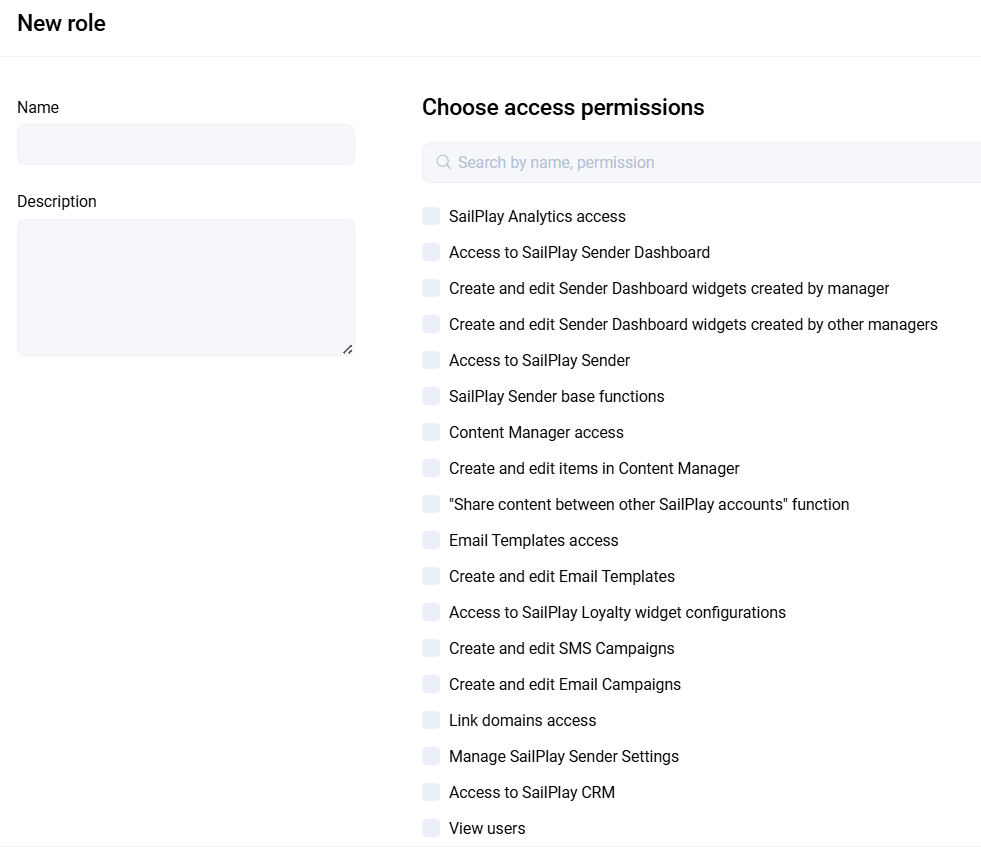The height and width of the screenshot is (861, 981).
Task: Select Link domains access checkbox
Action: click(431, 720)
